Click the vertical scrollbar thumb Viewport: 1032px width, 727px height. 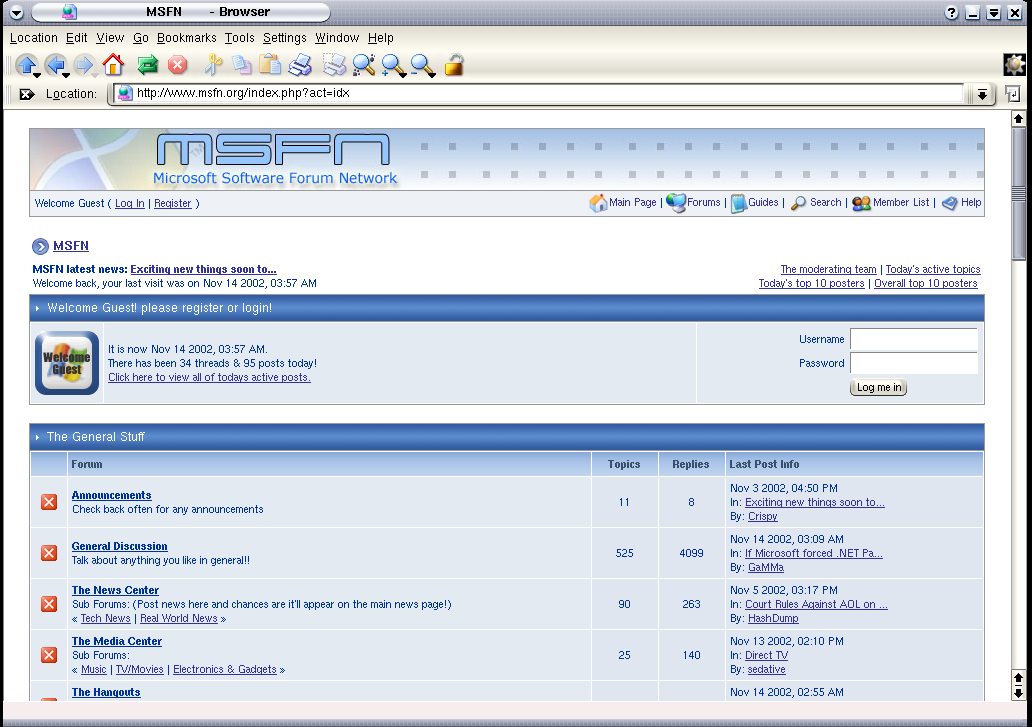[x=1019, y=194]
